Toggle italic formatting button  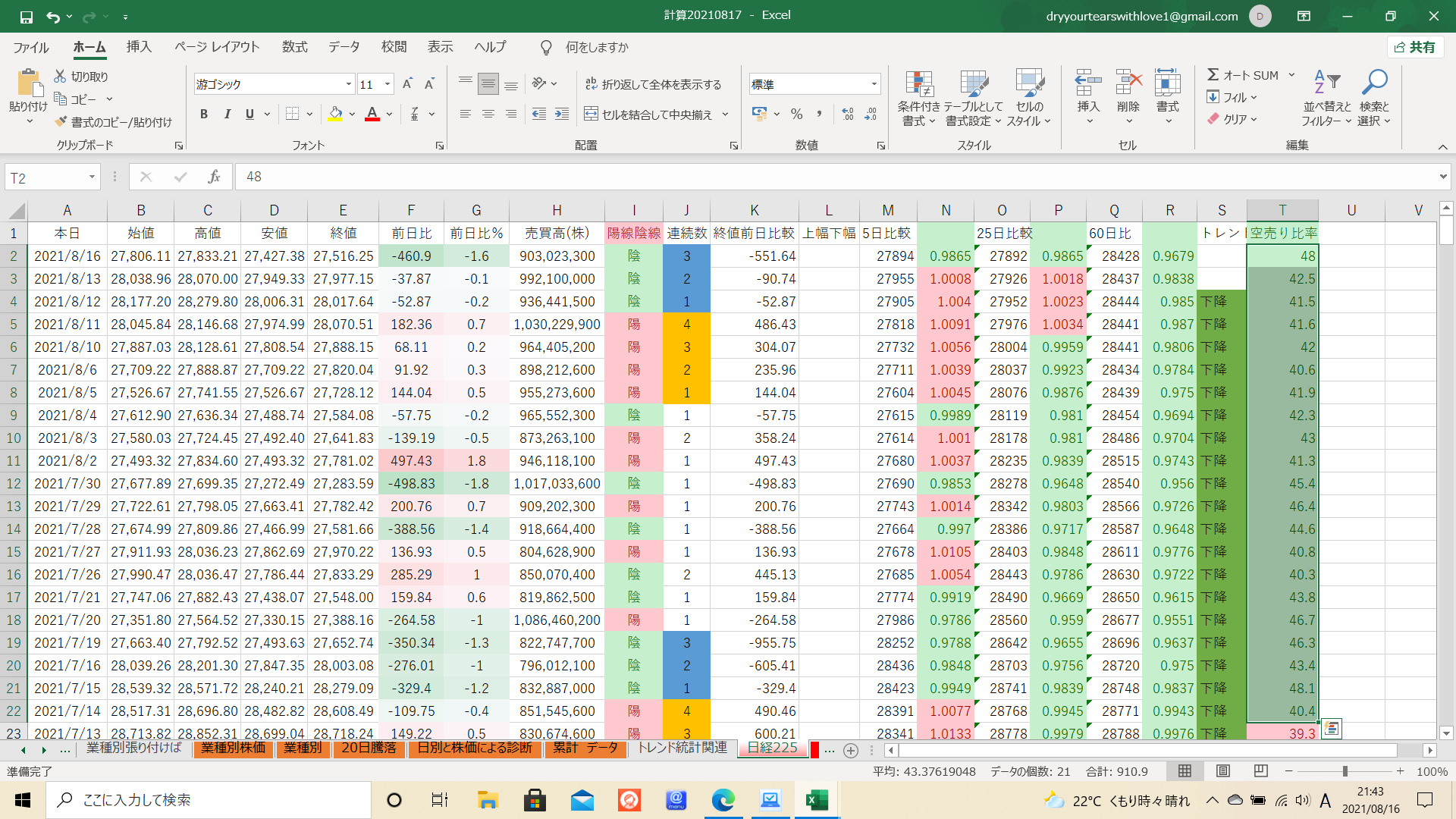tap(227, 115)
